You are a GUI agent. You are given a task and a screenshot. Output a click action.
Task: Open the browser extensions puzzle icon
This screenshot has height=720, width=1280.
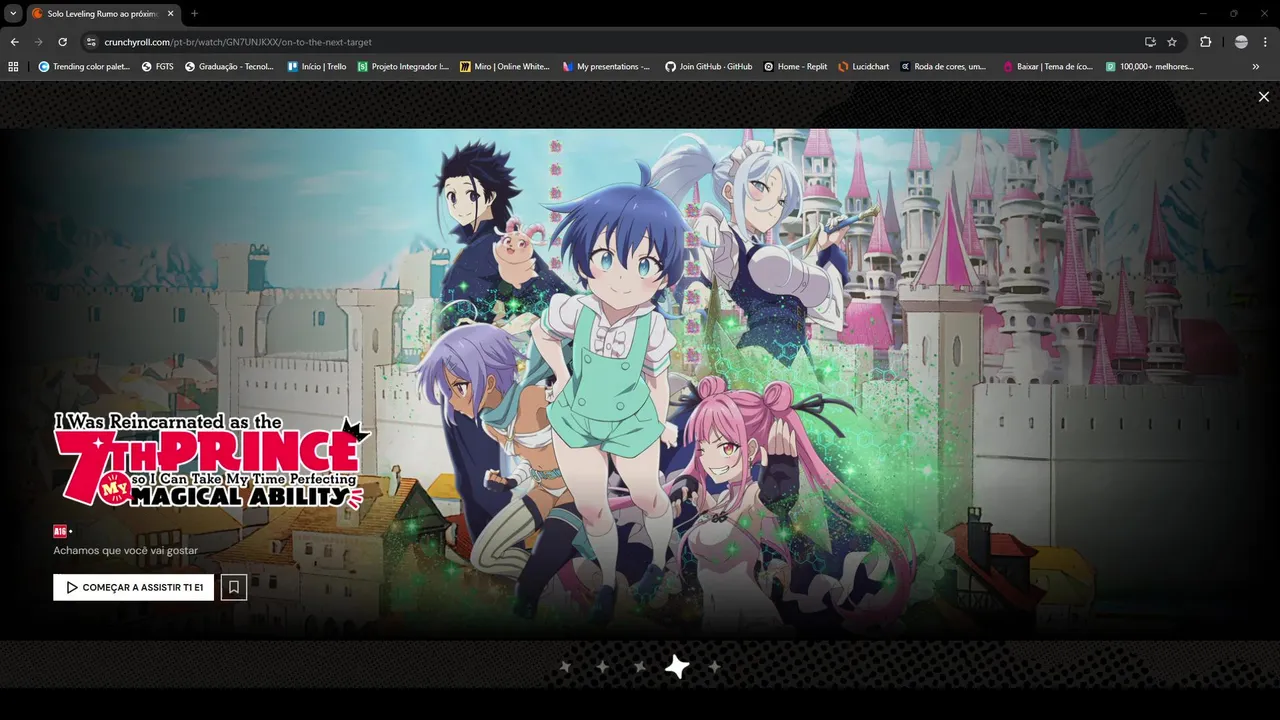[x=1205, y=42]
